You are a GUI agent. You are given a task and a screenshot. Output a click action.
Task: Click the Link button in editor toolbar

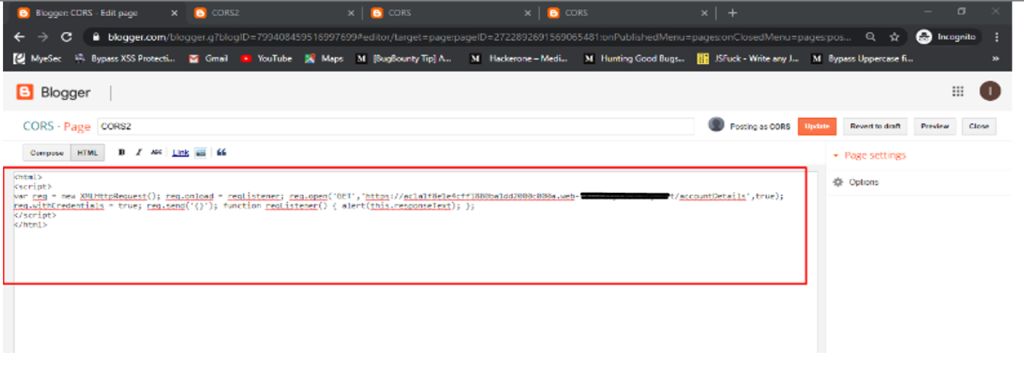pos(180,153)
